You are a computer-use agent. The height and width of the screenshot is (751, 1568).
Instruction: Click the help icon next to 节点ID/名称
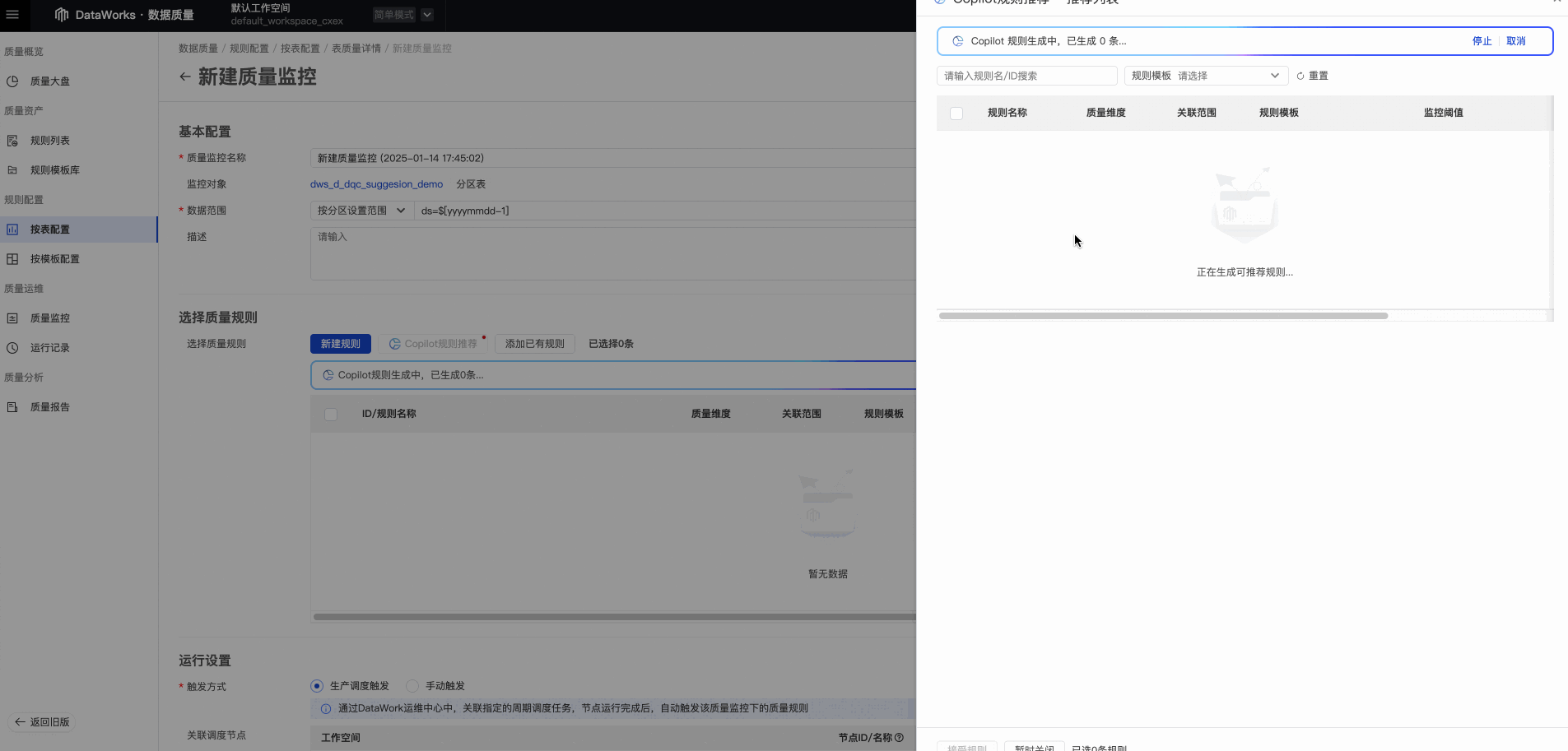(899, 738)
